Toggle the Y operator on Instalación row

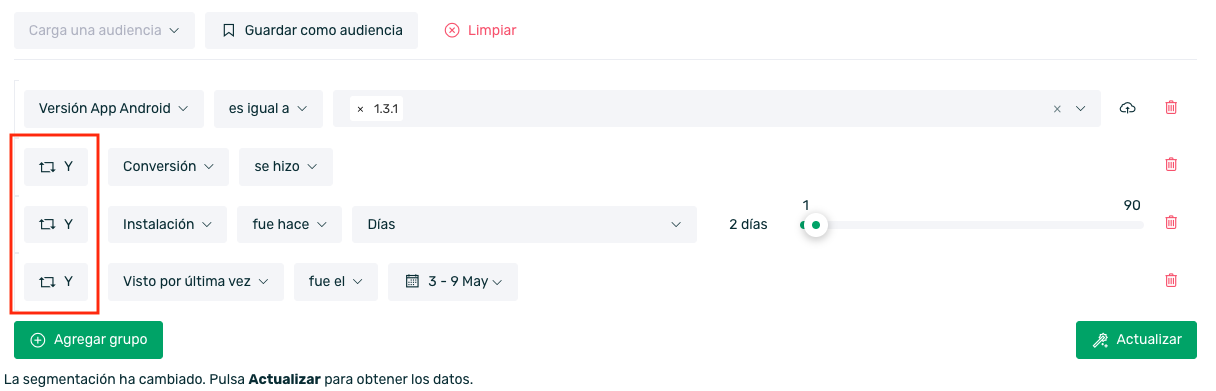[56, 224]
